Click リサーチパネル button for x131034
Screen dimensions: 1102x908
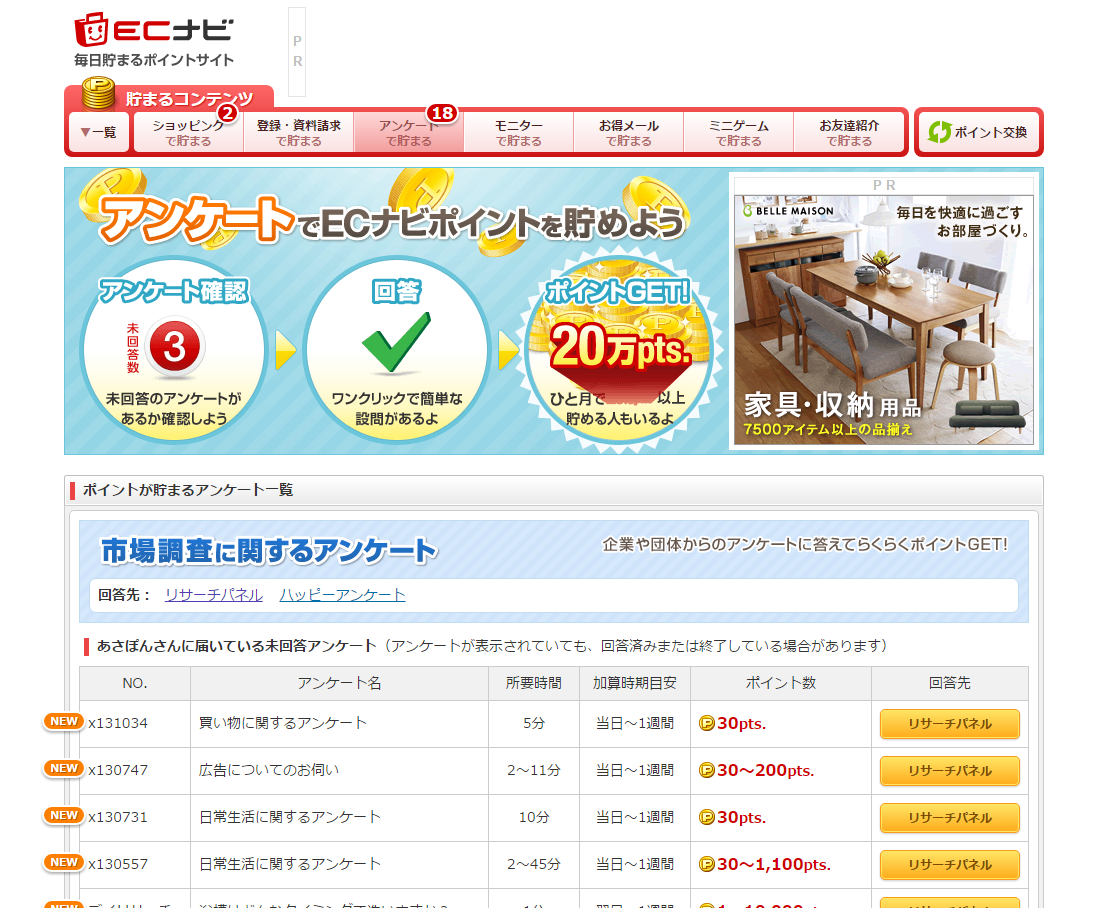click(949, 724)
